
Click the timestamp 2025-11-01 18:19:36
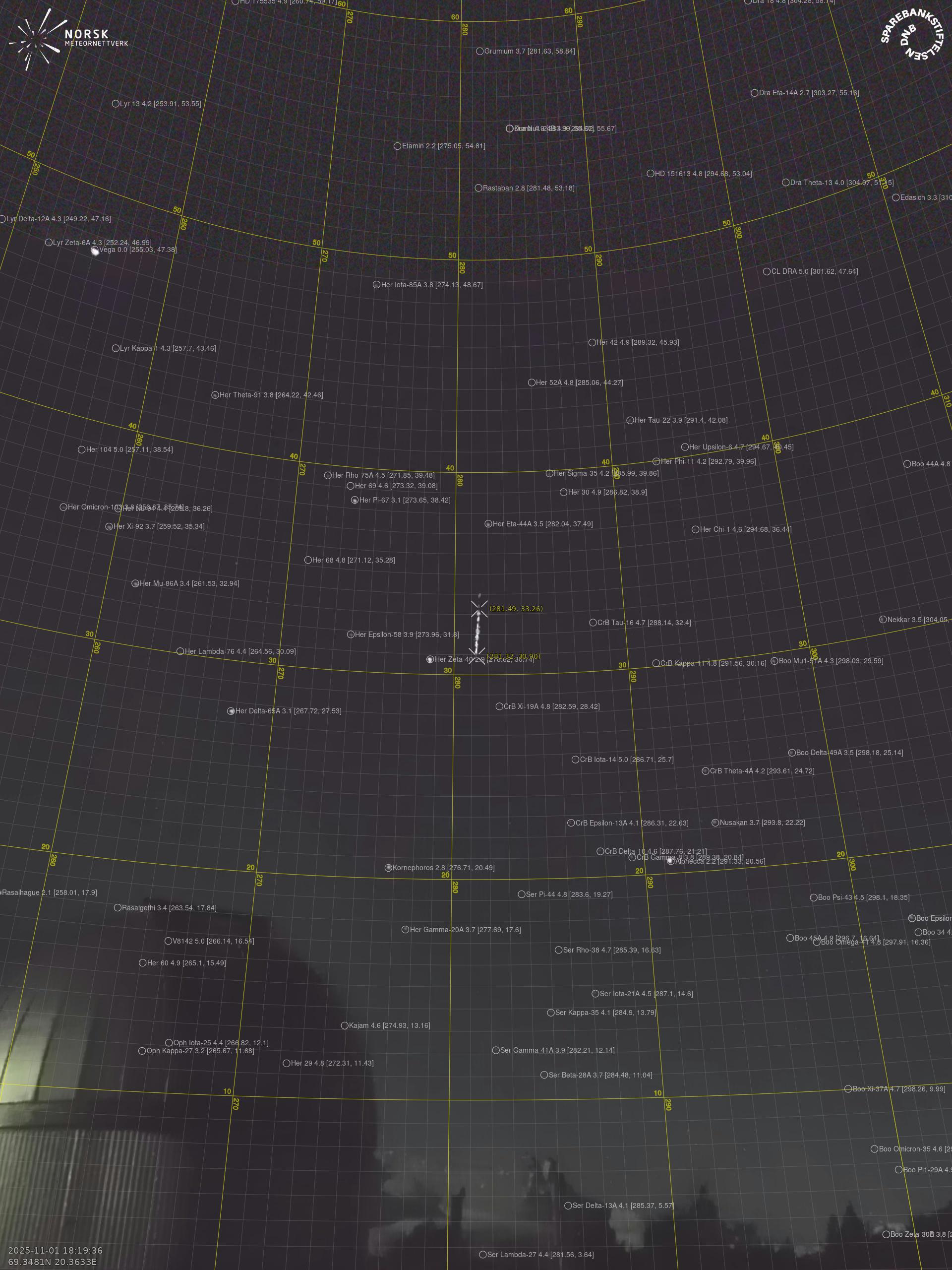pyautogui.click(x=55, y=1250)
